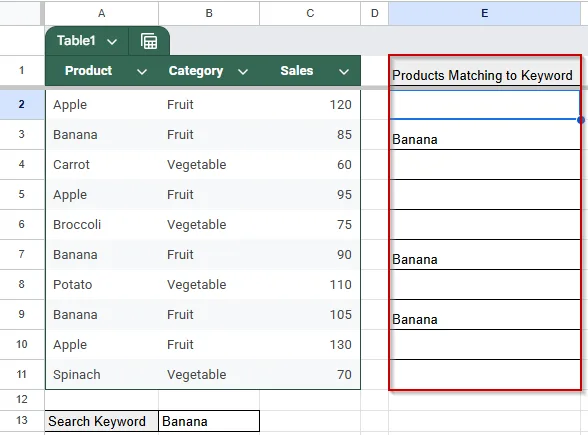Click the Table1 name label

pyautogui.click(x=76, y=40)
